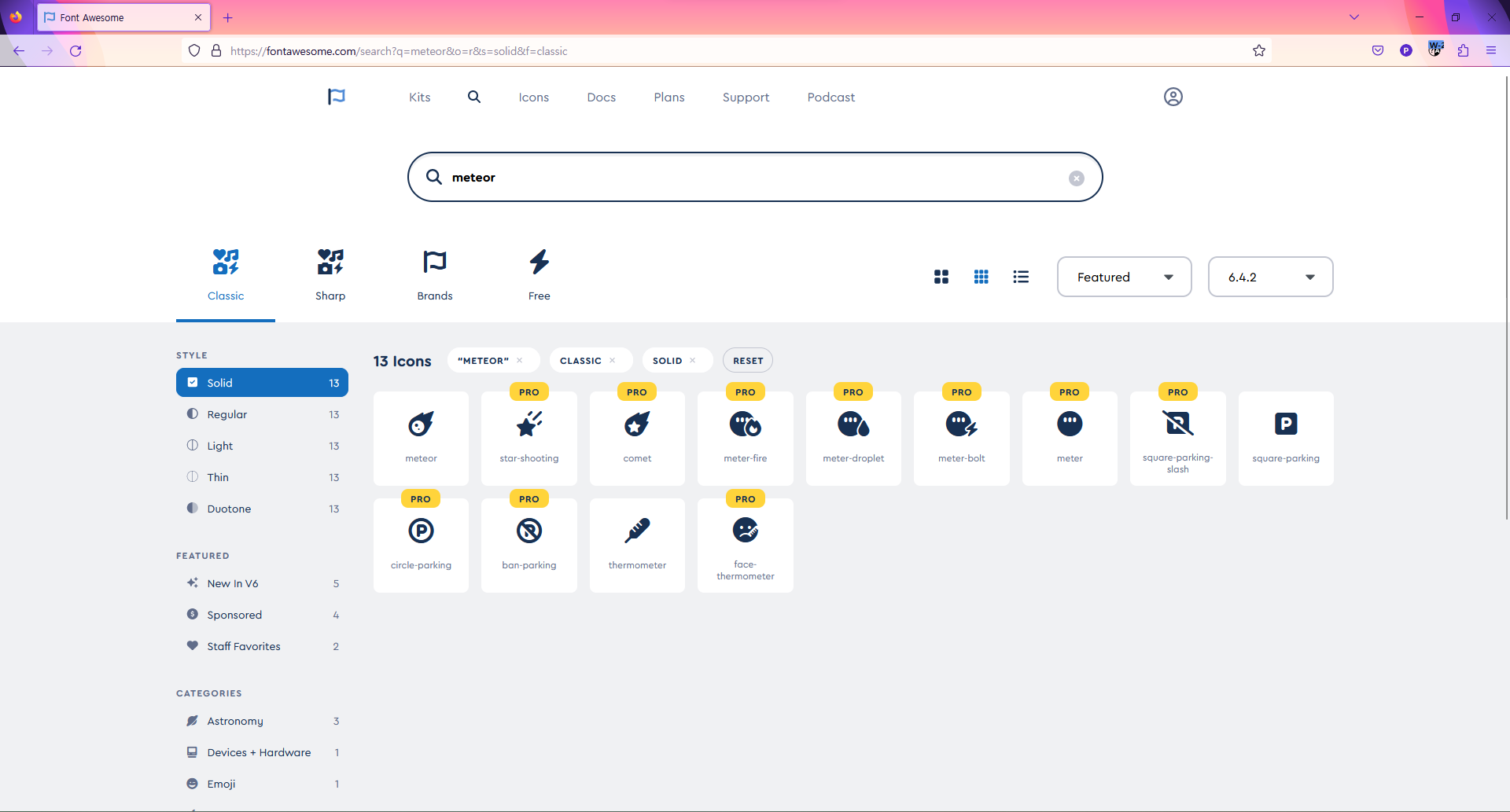The image size is (1510, 812).
Task: Switch to list view of icons
Action: coord(1021,277)
